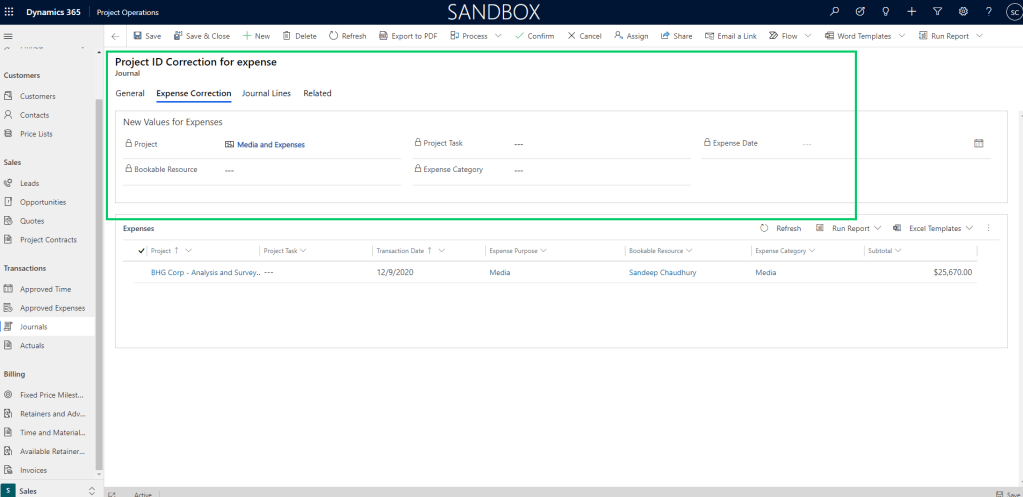Open the Expense Date calendar picker
1023x497 pixels.
979,143
